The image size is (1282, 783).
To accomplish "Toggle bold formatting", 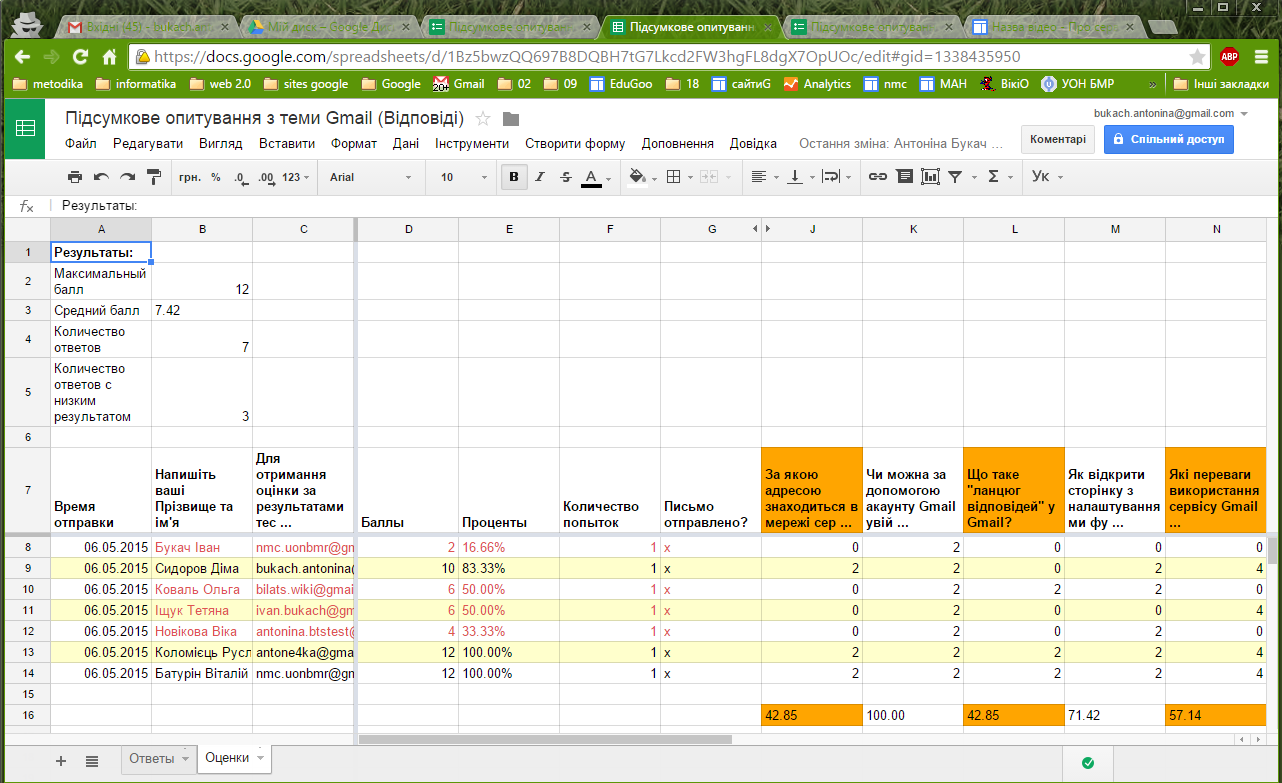I will (514, 177).
